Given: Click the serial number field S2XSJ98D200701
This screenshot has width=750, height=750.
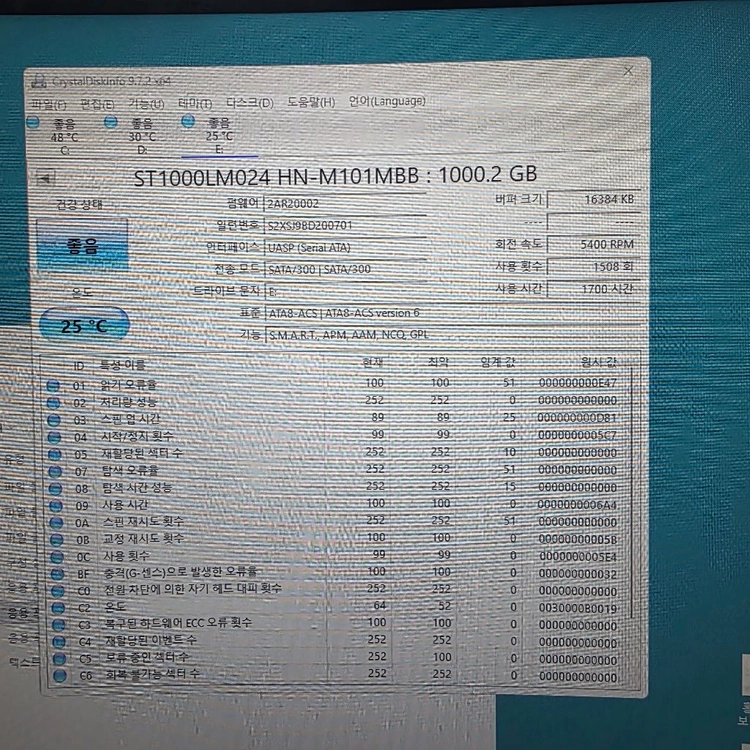Looking at the screenshot, I should point(345,225).
